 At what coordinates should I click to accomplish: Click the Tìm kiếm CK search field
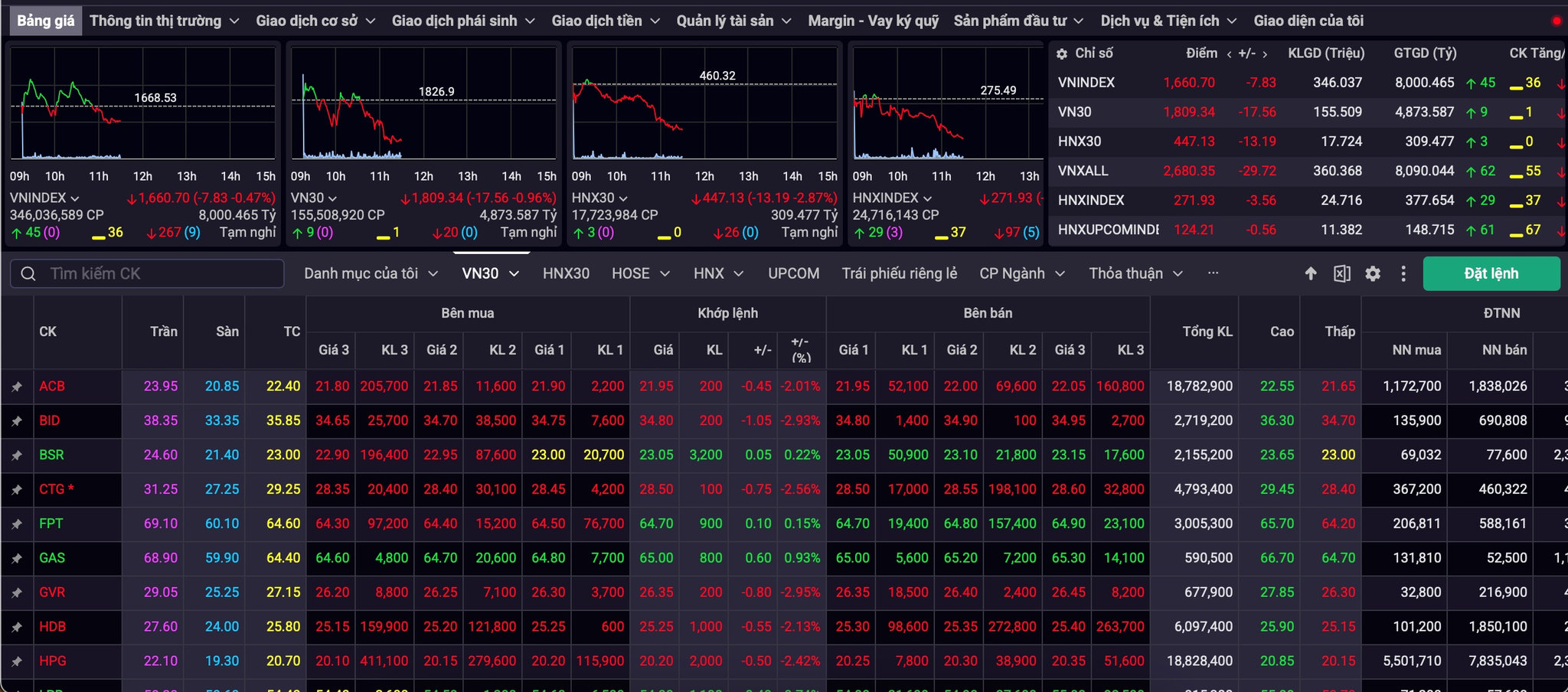point(147,273)
